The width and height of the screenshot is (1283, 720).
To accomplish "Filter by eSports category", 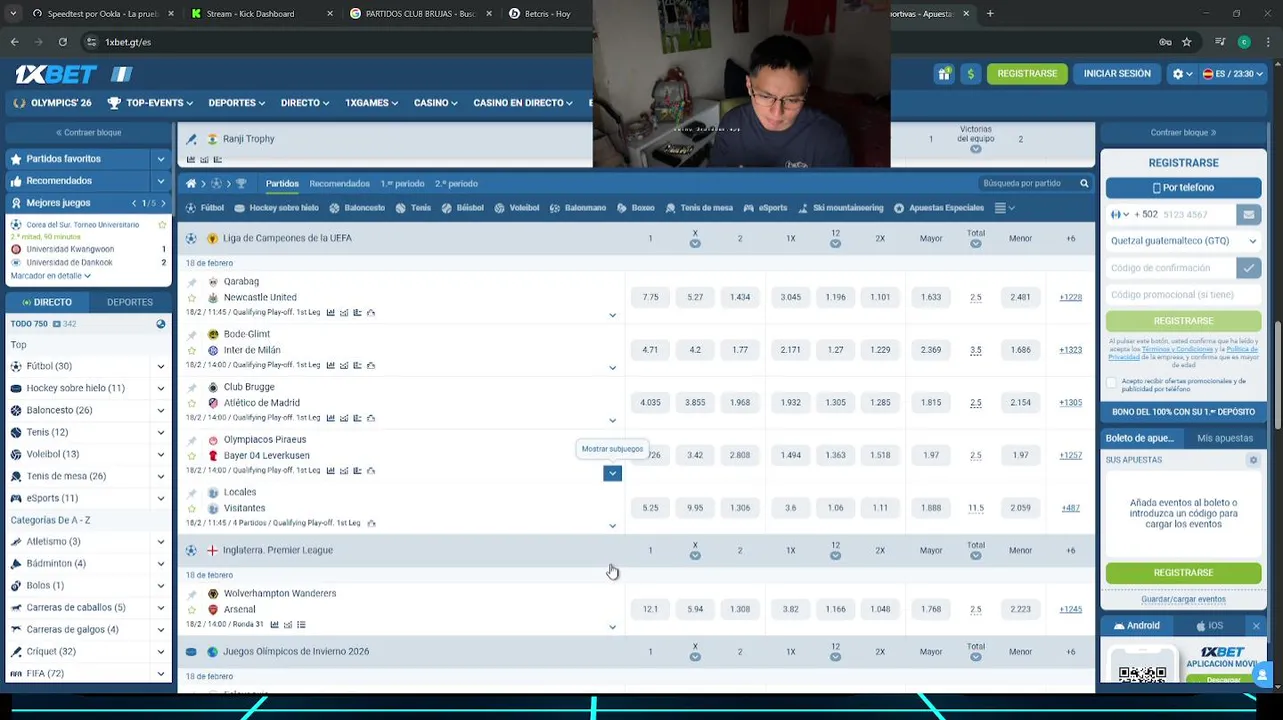I will click(x=765, y=208).
